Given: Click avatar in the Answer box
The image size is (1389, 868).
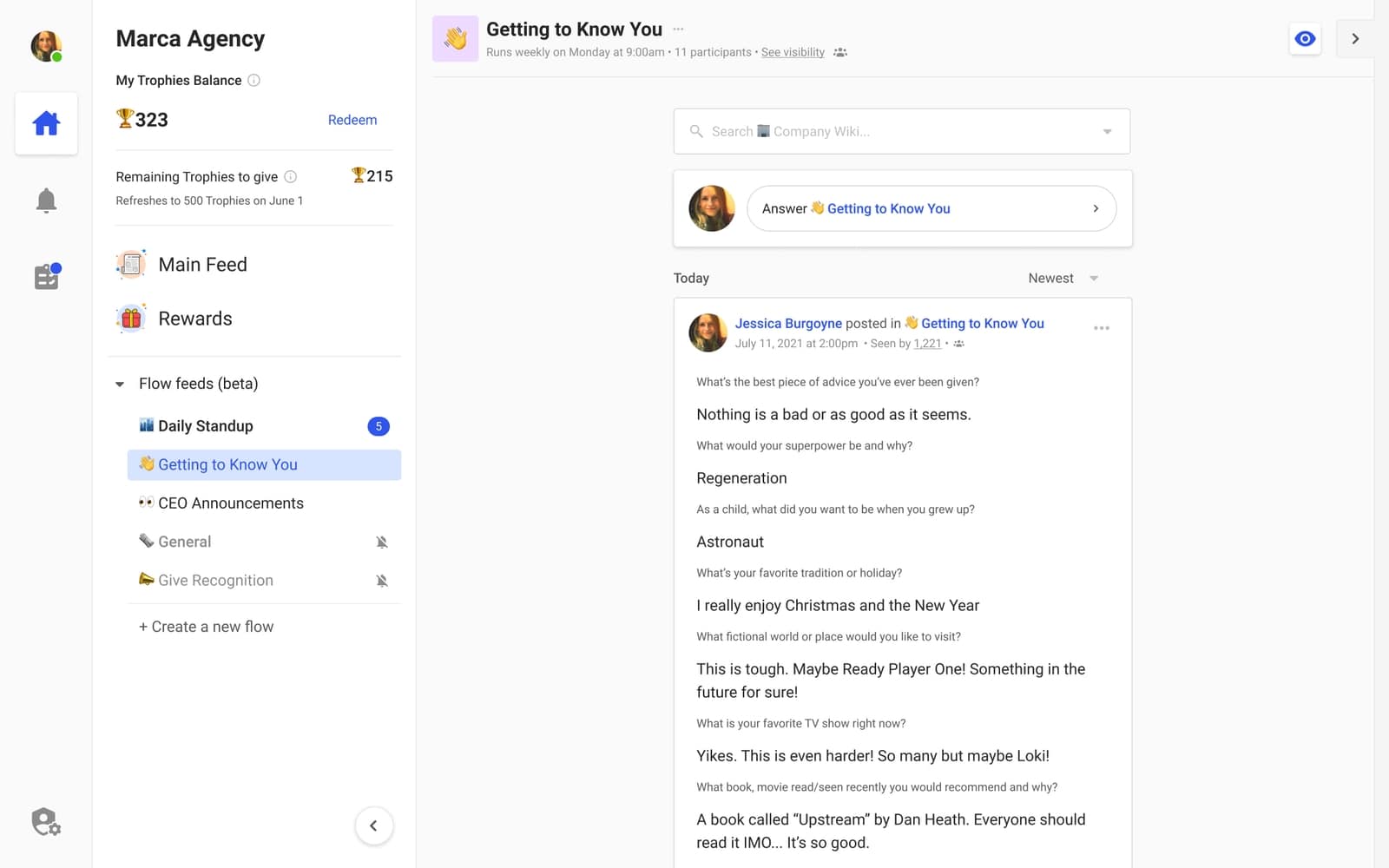Looking at the screenshot, I should [x=712, y=208].
